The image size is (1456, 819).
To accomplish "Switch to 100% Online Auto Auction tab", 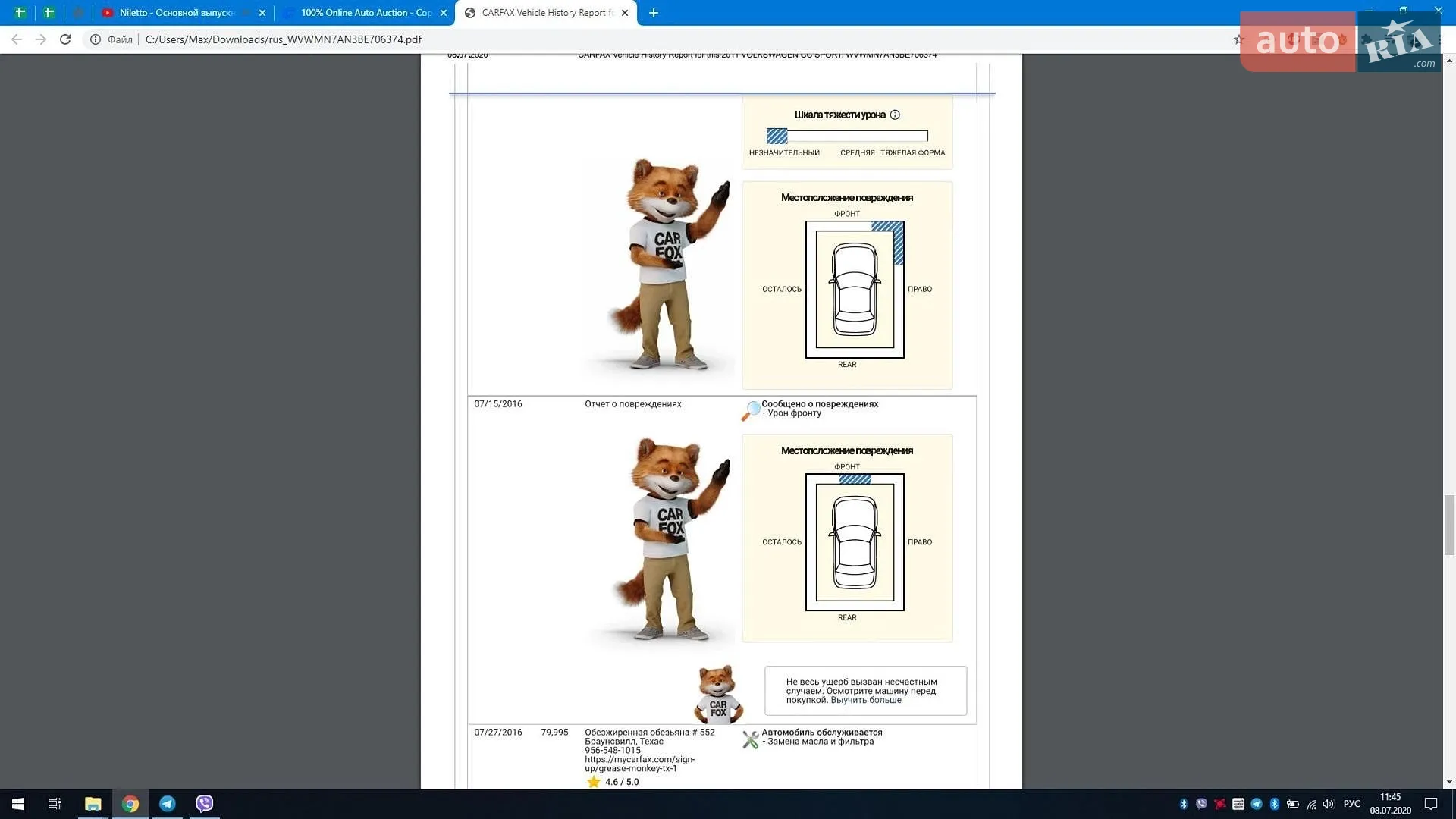I will (x=366, y=13).
